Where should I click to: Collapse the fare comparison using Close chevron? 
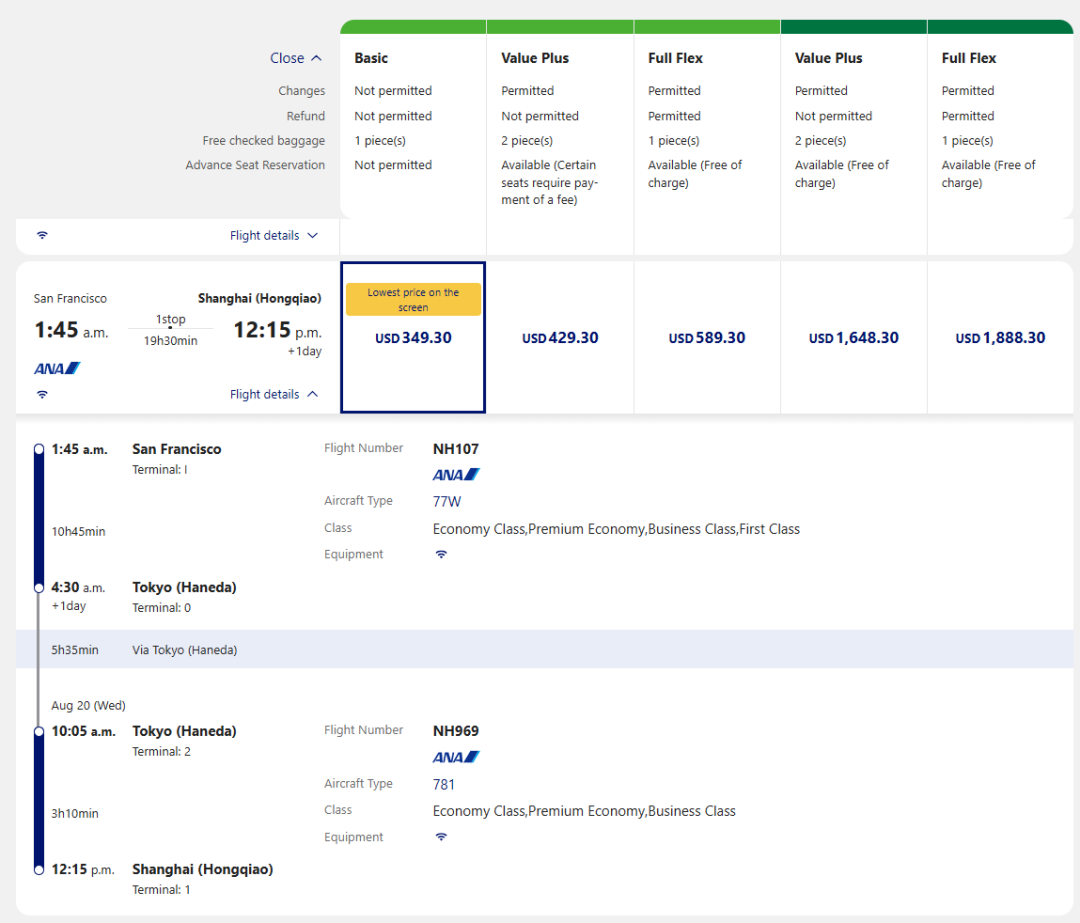pos(296,58)
